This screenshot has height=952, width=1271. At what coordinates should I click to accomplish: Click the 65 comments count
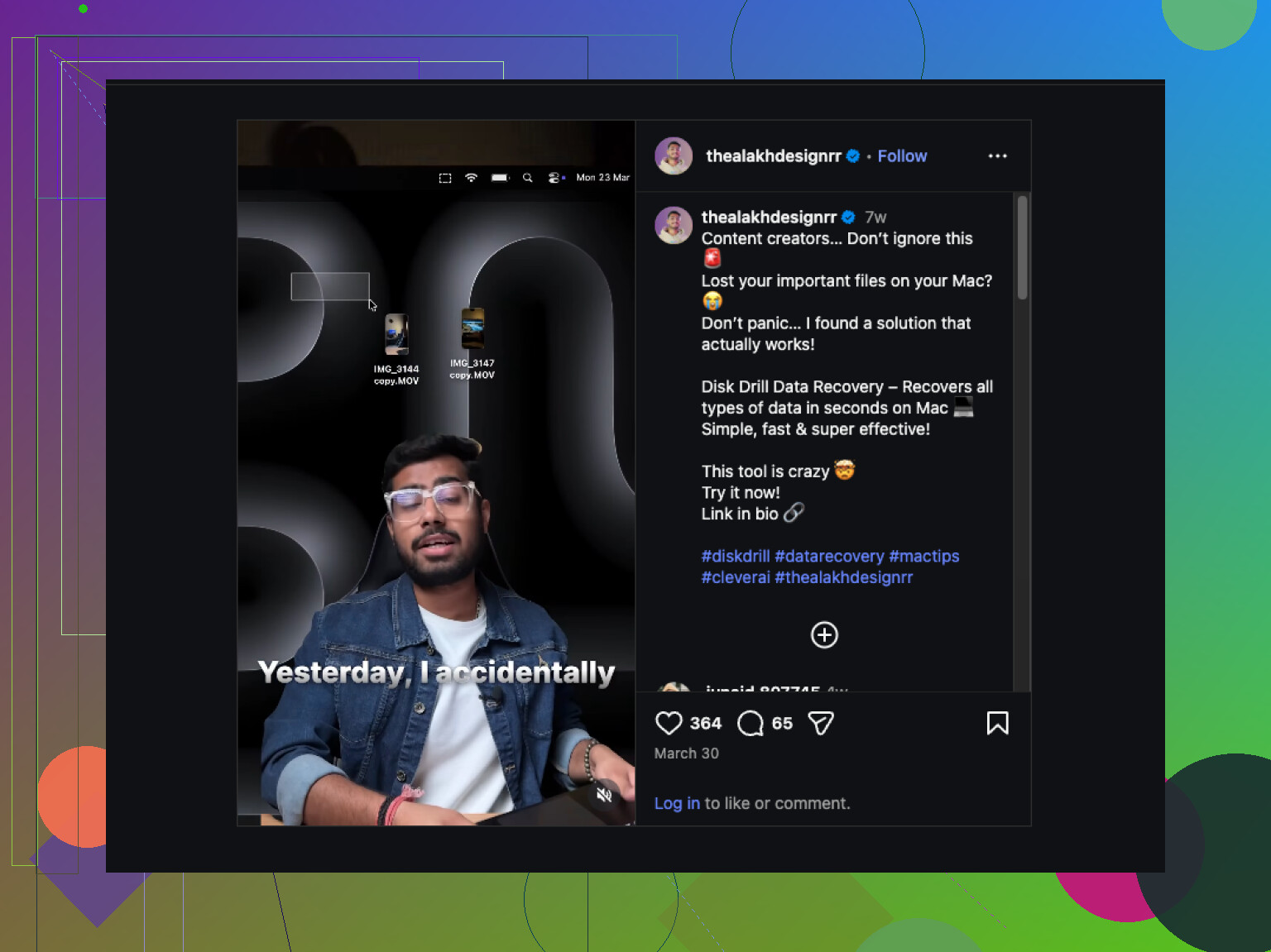coord(782,724)
